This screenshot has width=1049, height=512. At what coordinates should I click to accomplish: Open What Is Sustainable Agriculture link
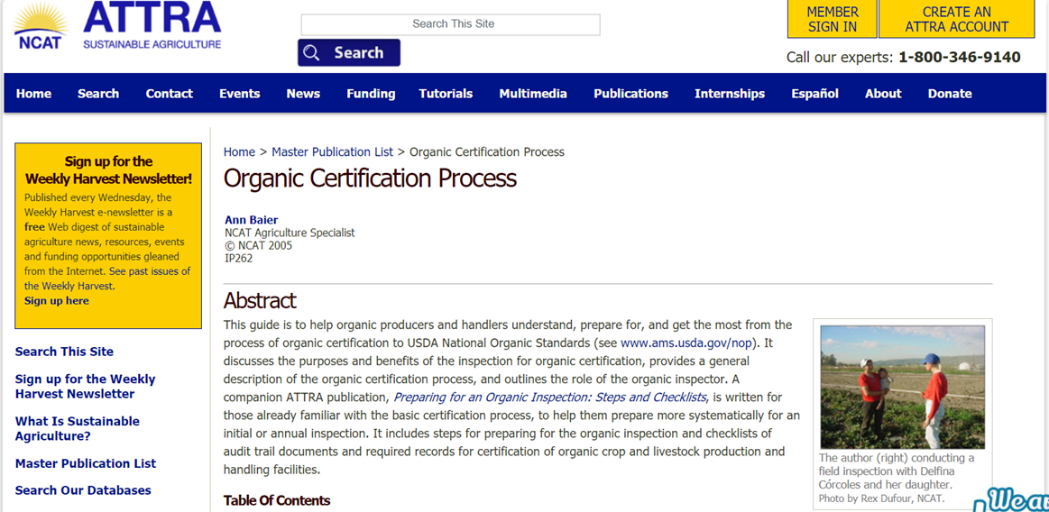tap(78, 428)
